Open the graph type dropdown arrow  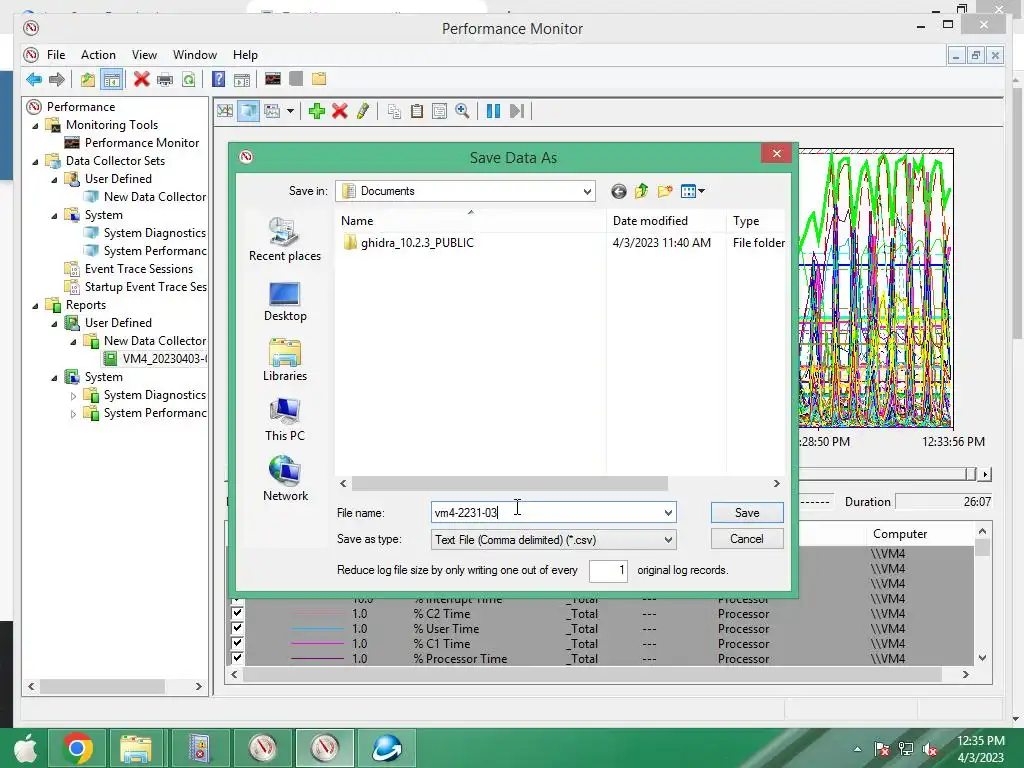pos(290,111)
